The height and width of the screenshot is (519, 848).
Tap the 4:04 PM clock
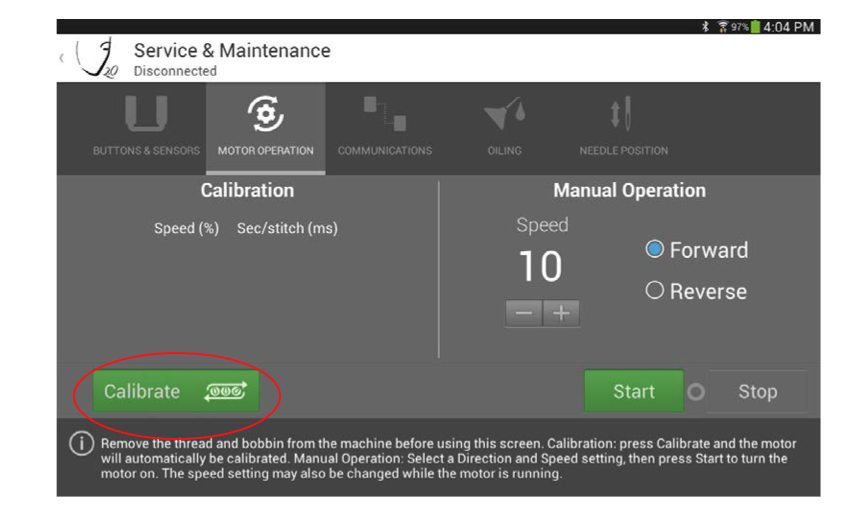(x=788, y=27)
